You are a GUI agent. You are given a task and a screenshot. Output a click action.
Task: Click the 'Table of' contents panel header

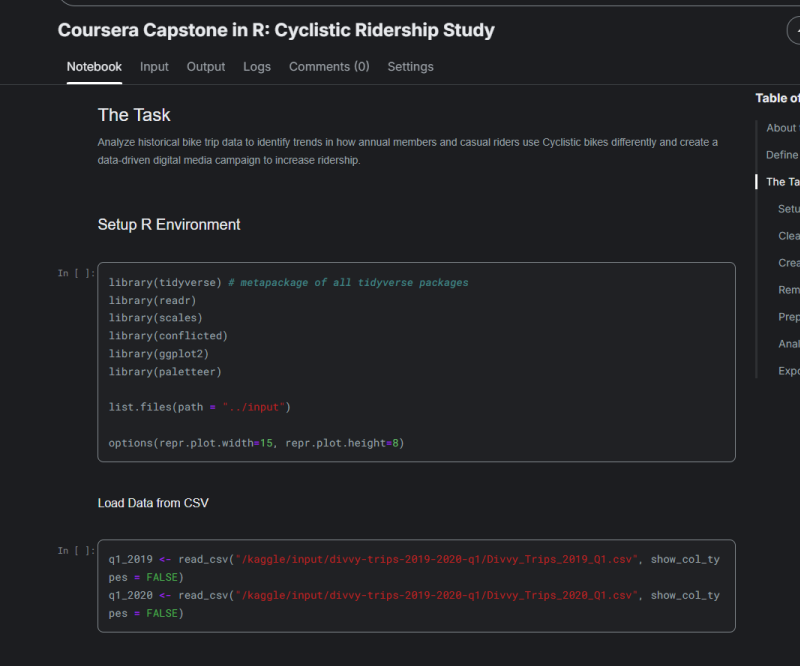coord(778,98)
